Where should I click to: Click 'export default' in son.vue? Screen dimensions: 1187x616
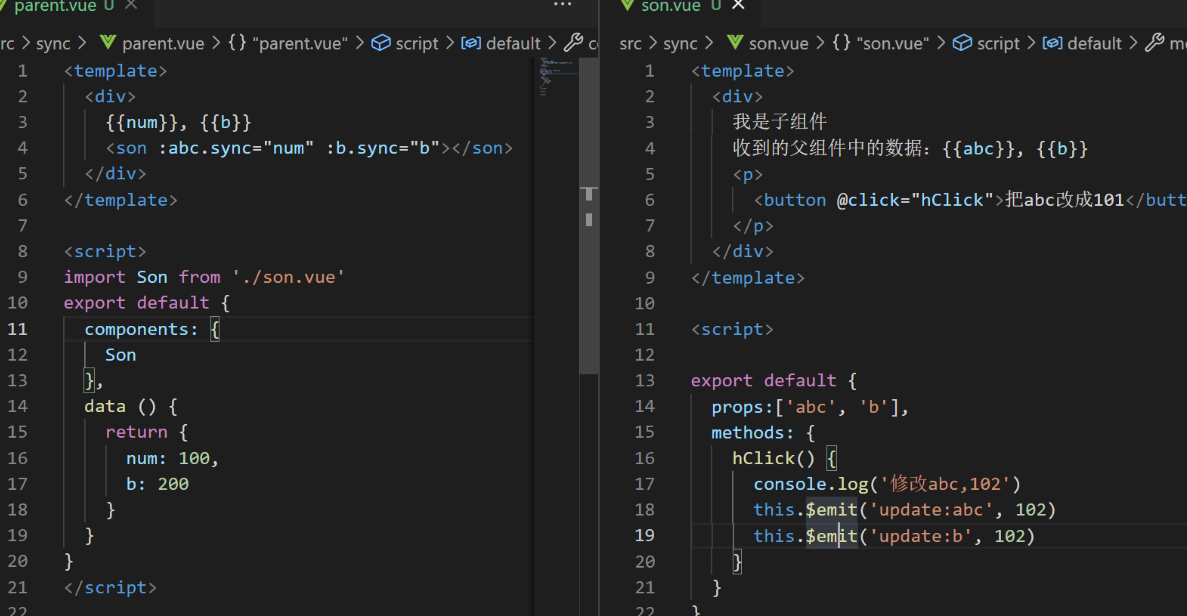(x=764, y=381)
